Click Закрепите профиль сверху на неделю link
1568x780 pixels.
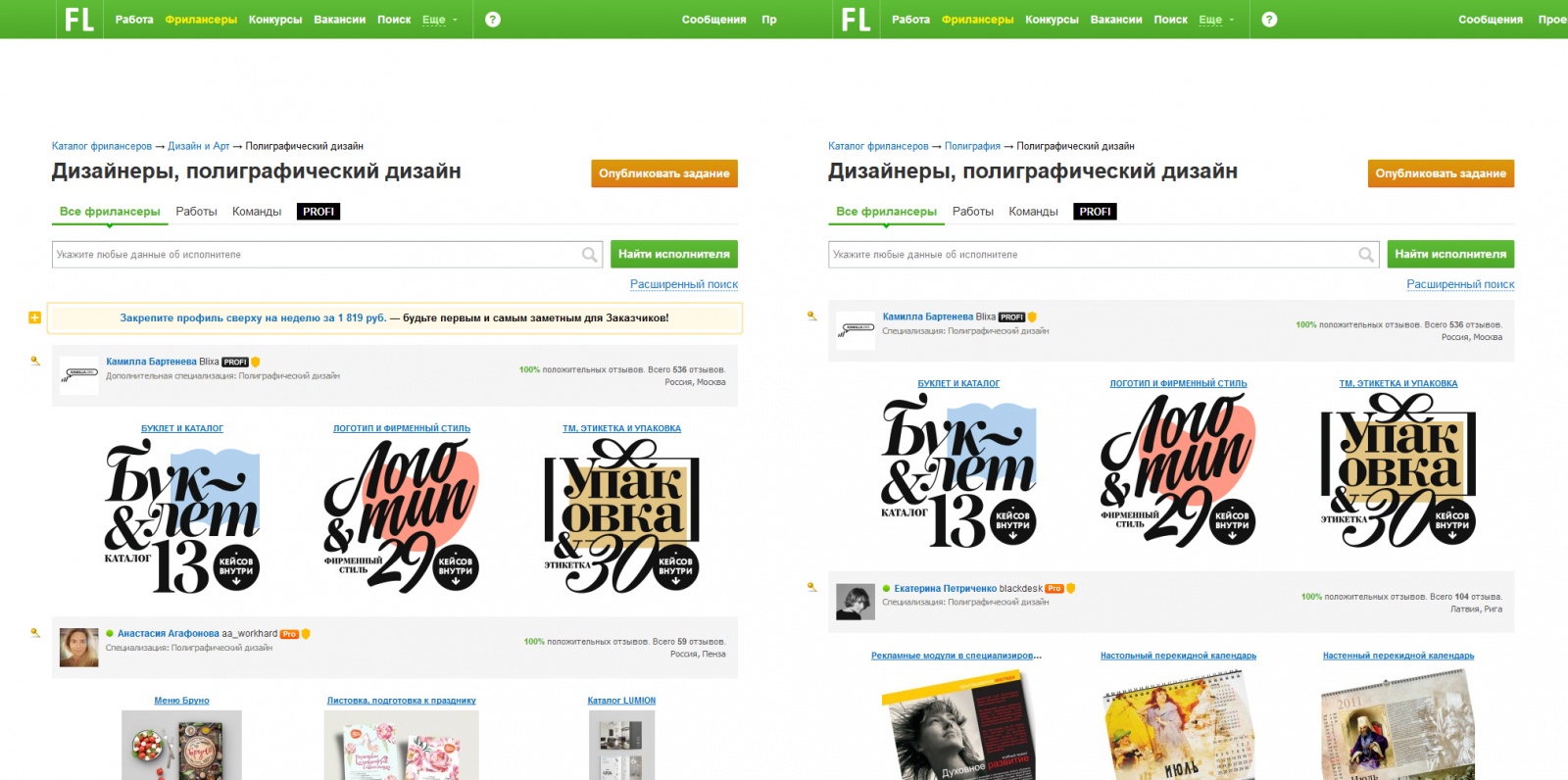click(x=253, y=317)
